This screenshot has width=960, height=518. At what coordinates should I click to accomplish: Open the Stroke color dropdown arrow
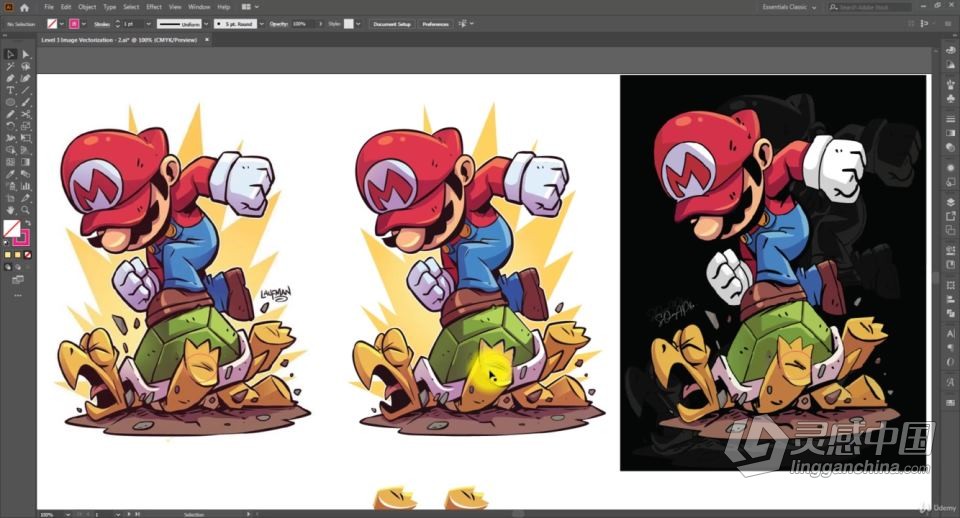84,24
